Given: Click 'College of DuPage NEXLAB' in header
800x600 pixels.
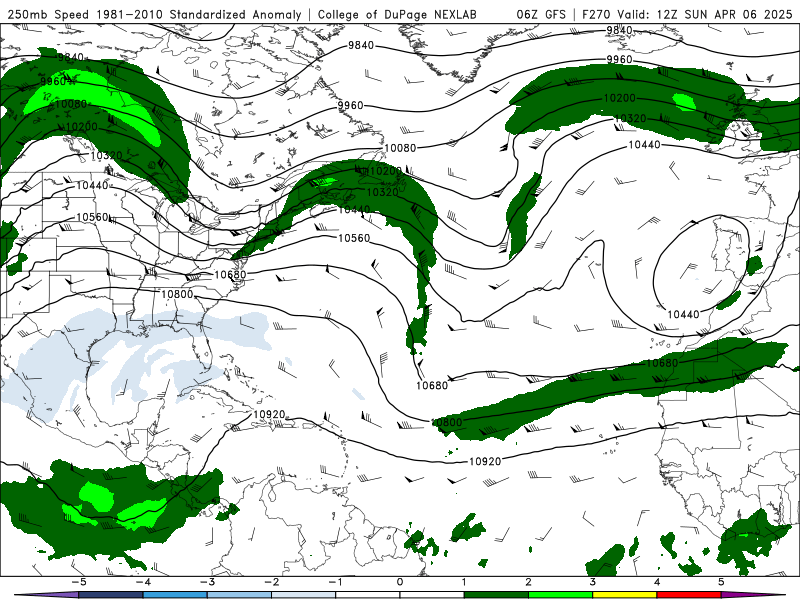Looking at the screenshot, I should (x=397, y=14).
